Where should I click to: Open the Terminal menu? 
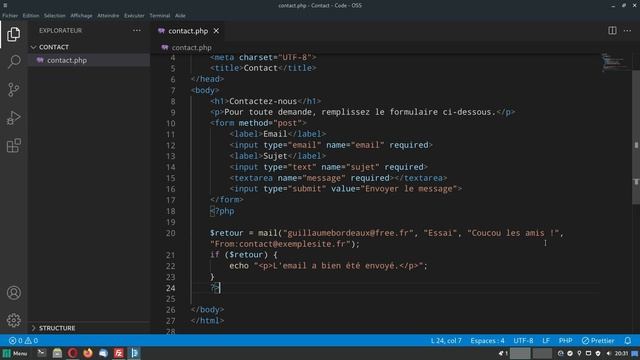click(160, 16)
